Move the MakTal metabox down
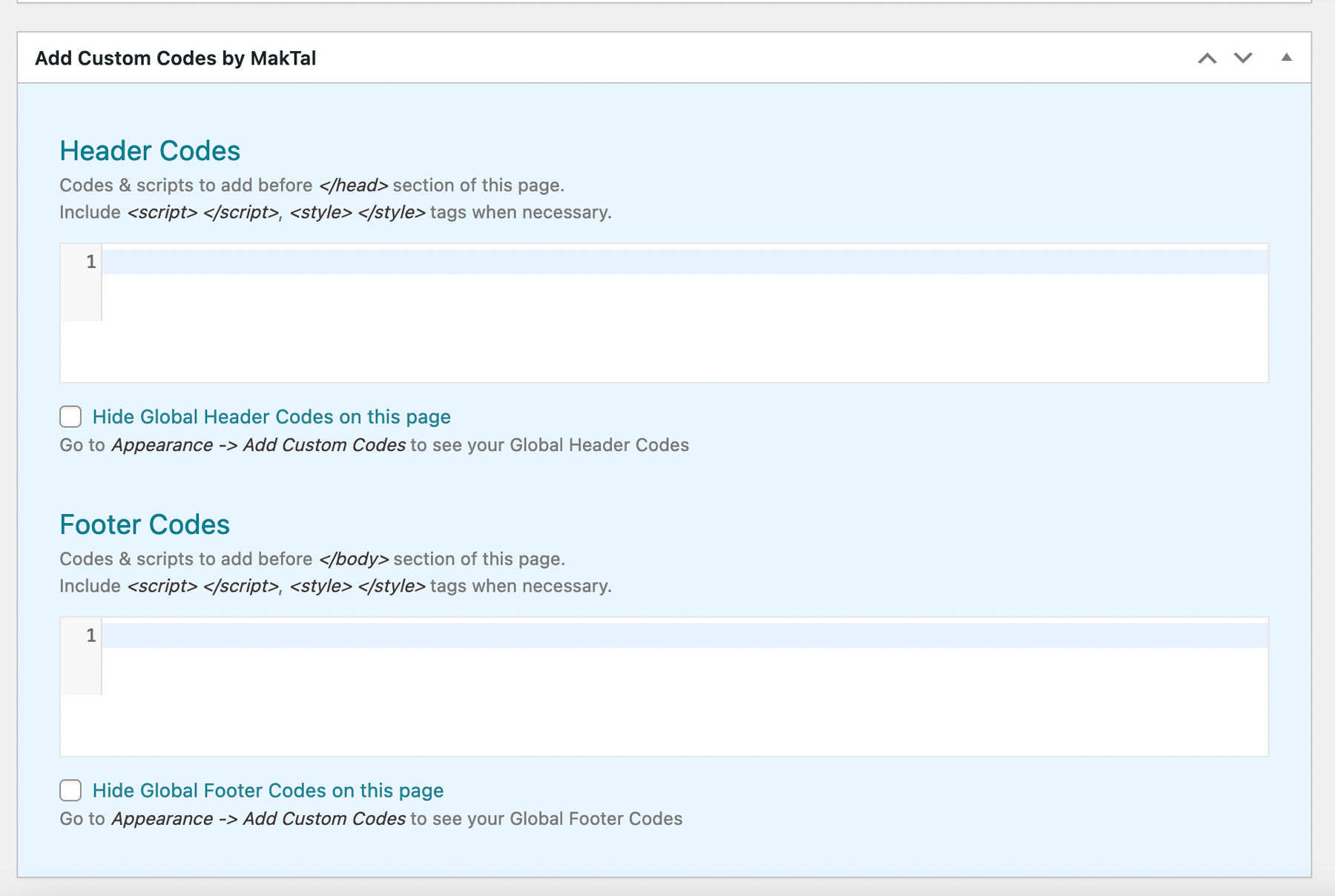This screenshot has width=1335, height=896. click(x=1243, y=58)
